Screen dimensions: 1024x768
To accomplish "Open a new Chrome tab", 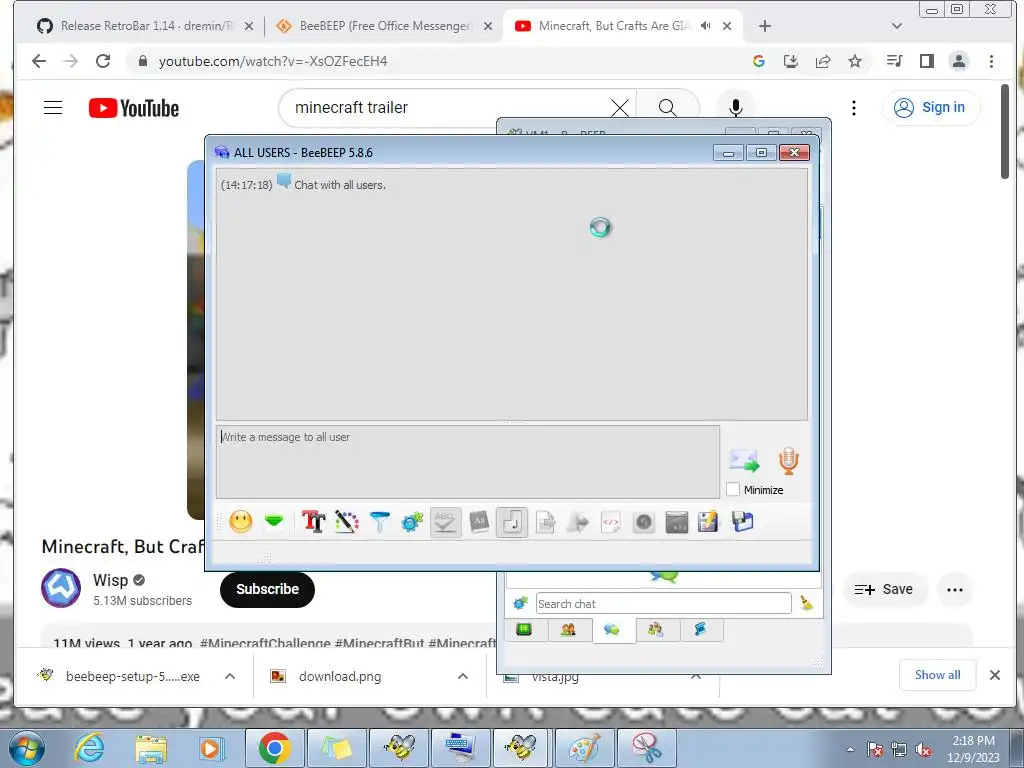I will click(x=765, y=26).
